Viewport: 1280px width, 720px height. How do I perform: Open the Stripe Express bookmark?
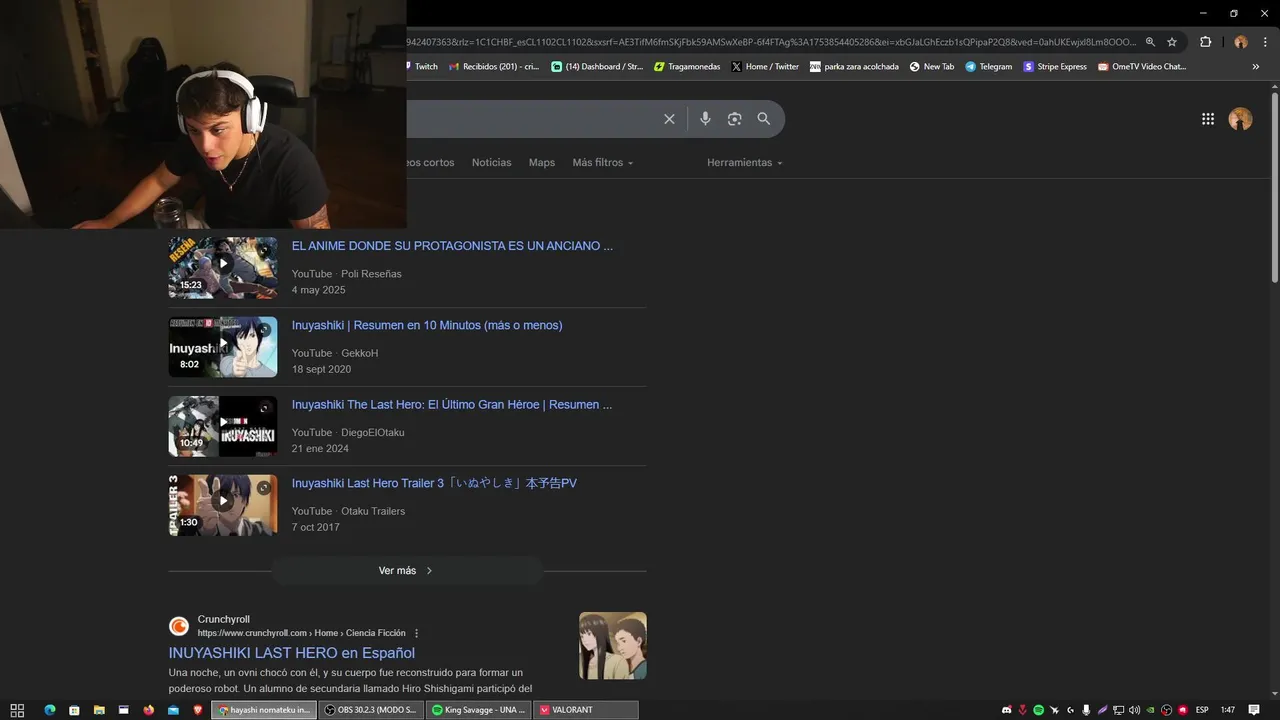[x=1055, y=67]
